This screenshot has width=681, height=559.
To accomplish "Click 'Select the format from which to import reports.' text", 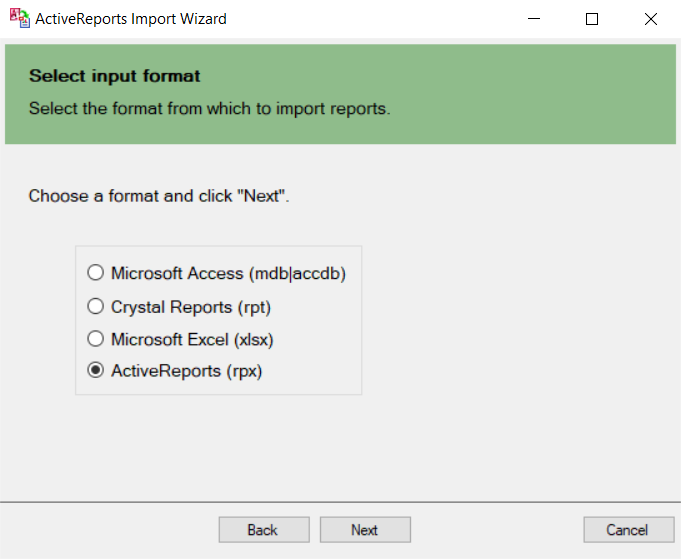I will (x=210, y=108).
